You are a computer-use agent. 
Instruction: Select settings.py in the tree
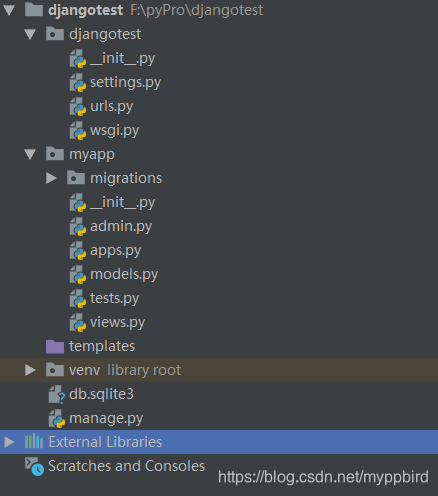(126, 83)
